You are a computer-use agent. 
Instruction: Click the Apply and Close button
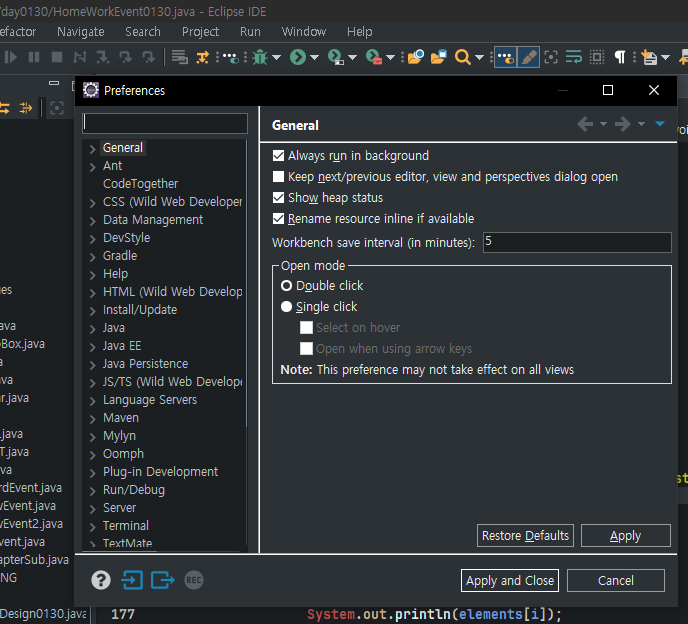coord(510,581)
